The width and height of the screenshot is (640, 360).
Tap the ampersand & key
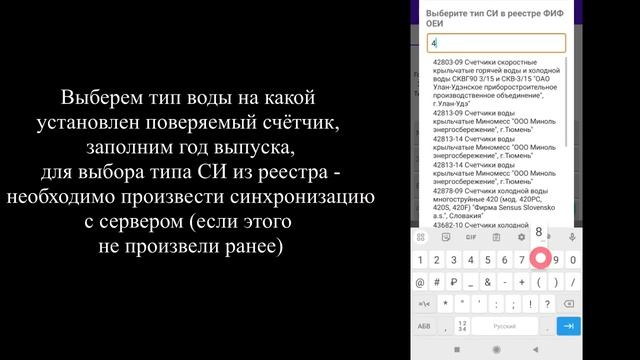[x=488, y=282]
